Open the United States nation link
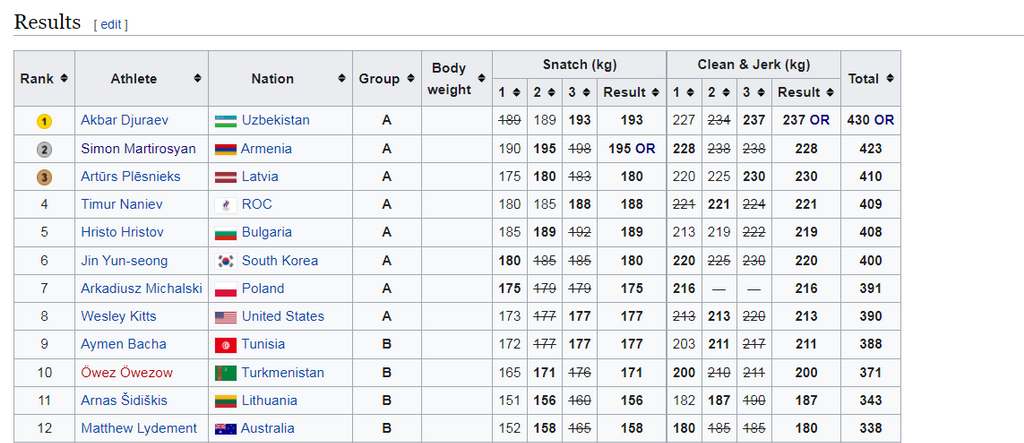 (283, 317)
